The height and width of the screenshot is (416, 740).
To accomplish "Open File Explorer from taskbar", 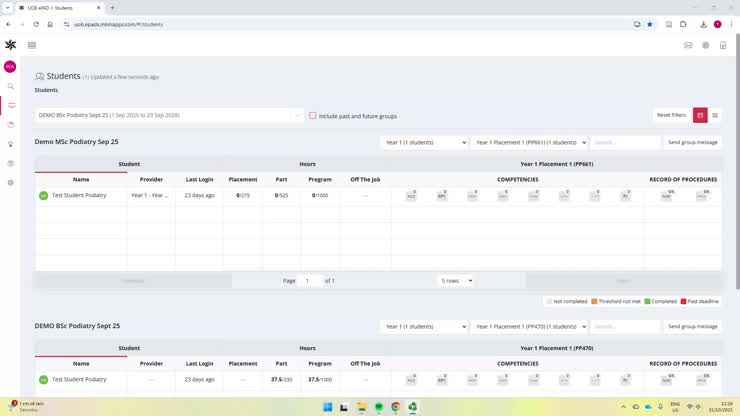I will pyautogui.click(x=362, y=407).
